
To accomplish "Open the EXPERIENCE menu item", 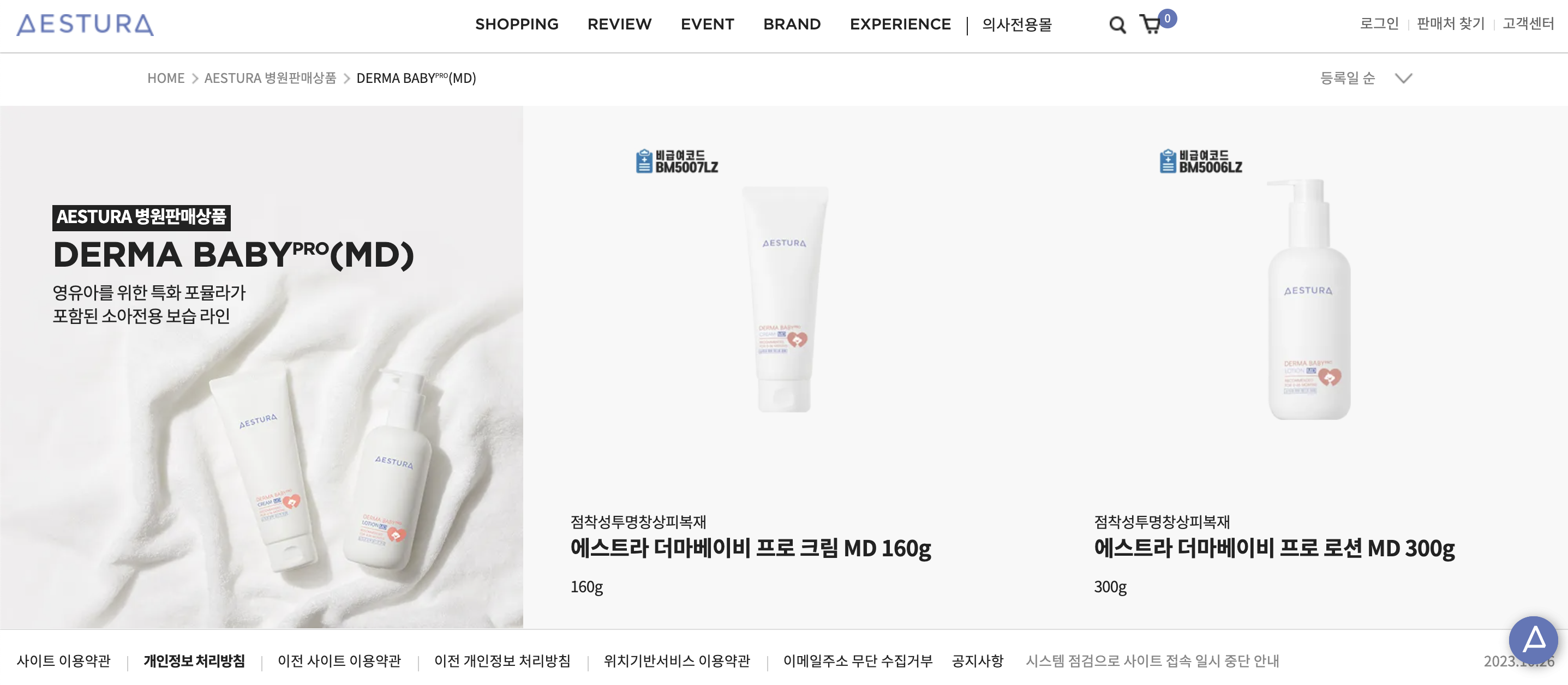I will pyautogui.click(x=900, y=25).
